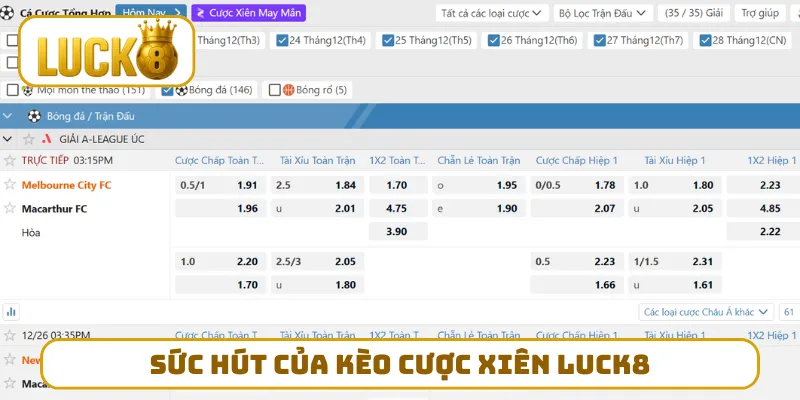Image resolution: width=800 pixels, height=400 pixels.
Task: Select even bet odds 1.90
Action: [479, 208]
